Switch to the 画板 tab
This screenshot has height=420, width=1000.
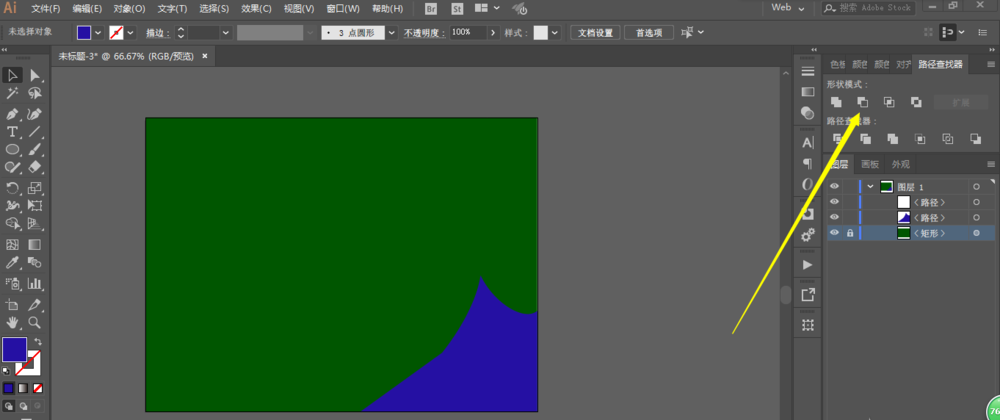click(870, 164)
